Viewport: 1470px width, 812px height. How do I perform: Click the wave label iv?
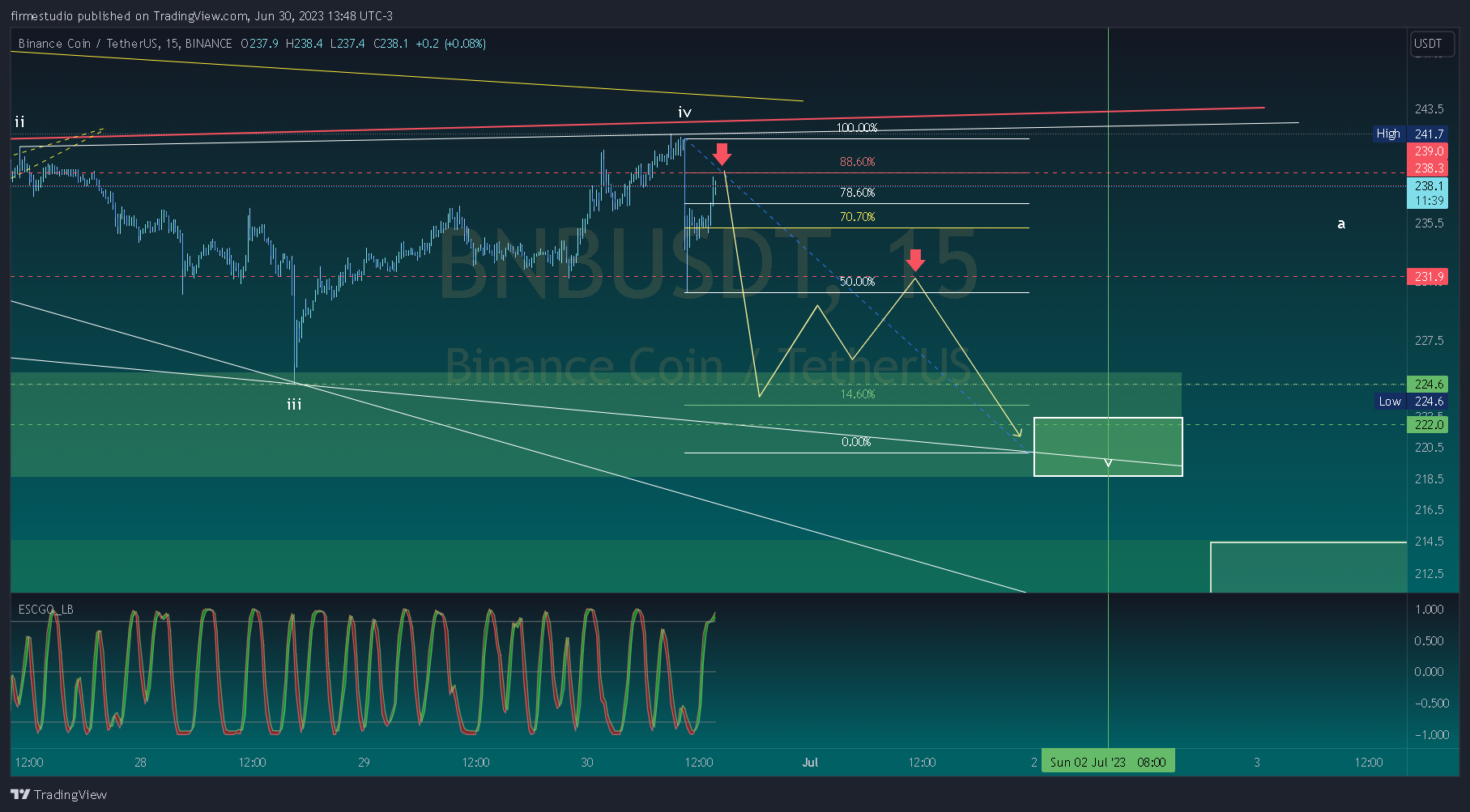point(684,113)
